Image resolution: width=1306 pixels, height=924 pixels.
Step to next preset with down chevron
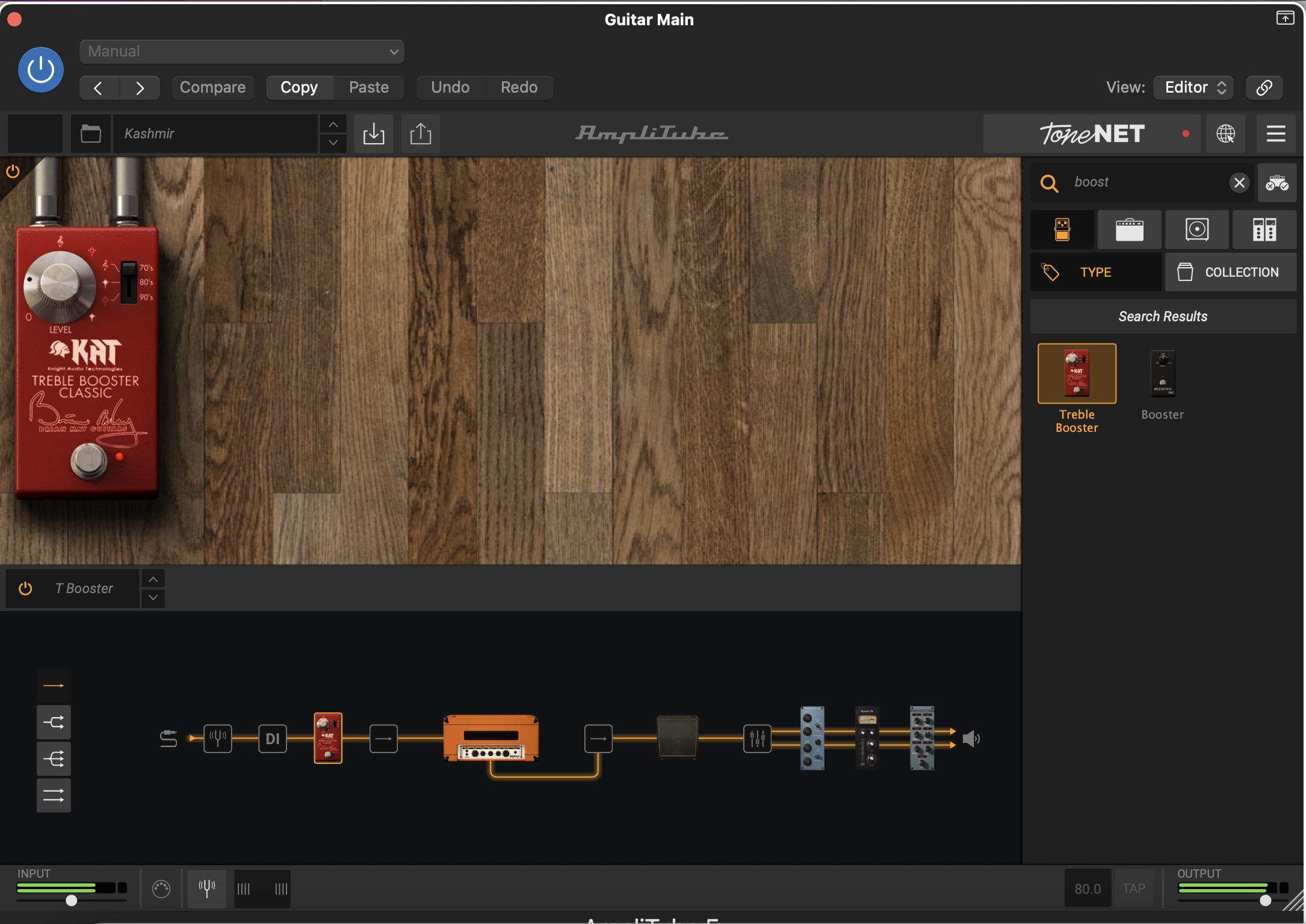(333, 143)
